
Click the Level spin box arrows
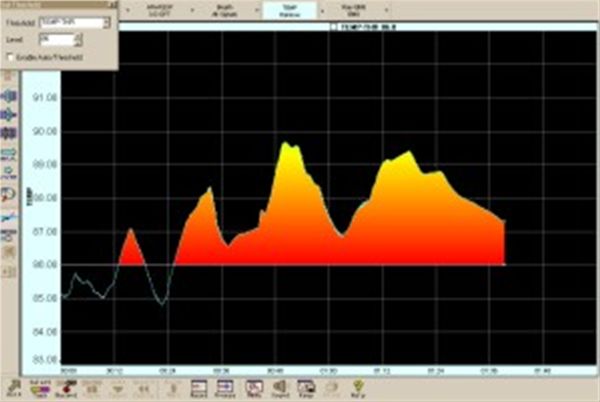(79, 40)
